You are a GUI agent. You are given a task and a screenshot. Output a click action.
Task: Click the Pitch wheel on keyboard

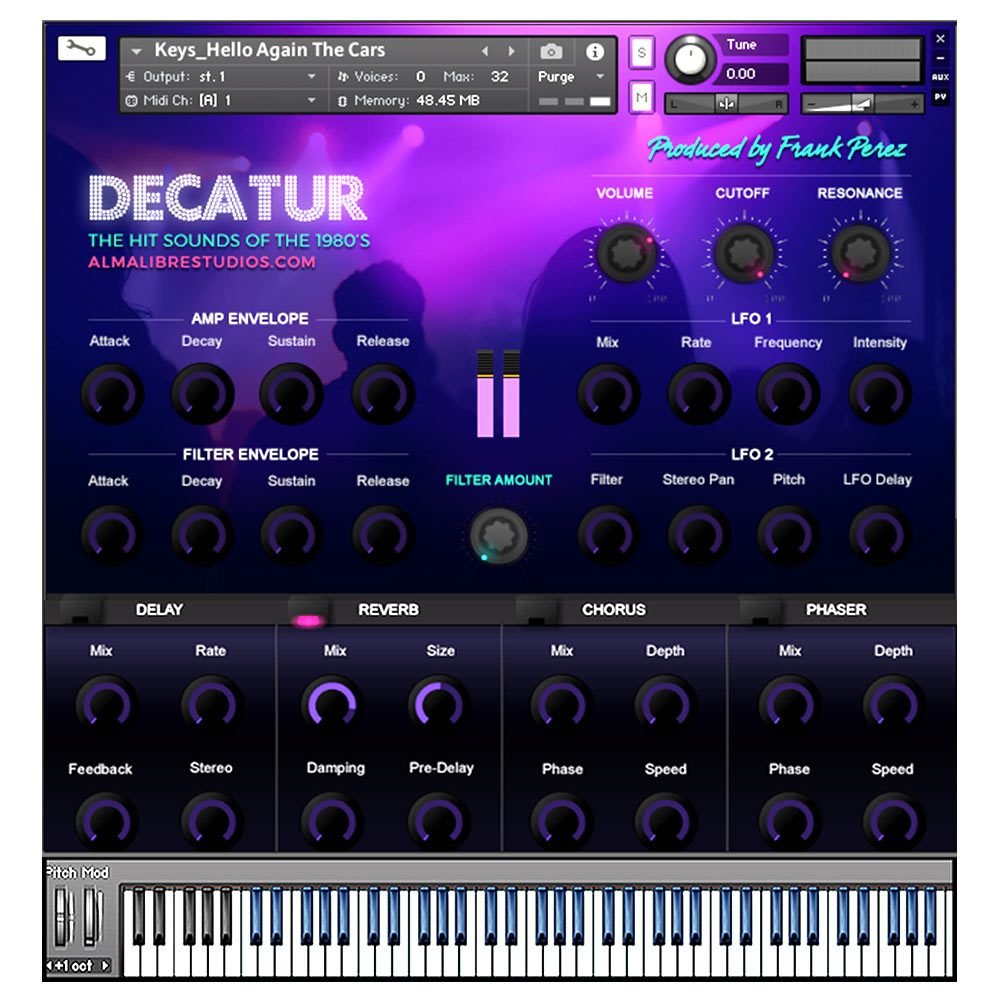[x=64, y=916]
